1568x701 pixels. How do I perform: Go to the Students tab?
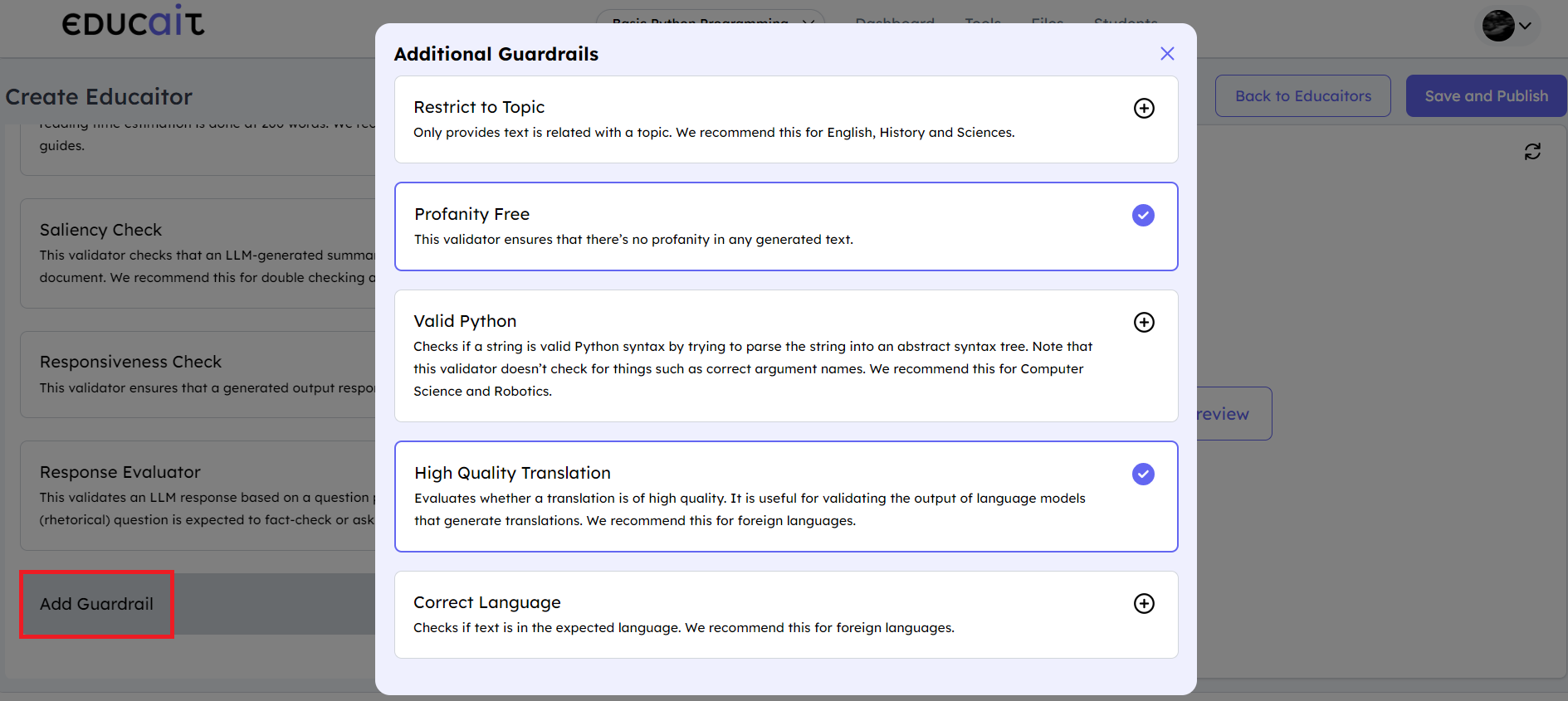pos(1125,19)
